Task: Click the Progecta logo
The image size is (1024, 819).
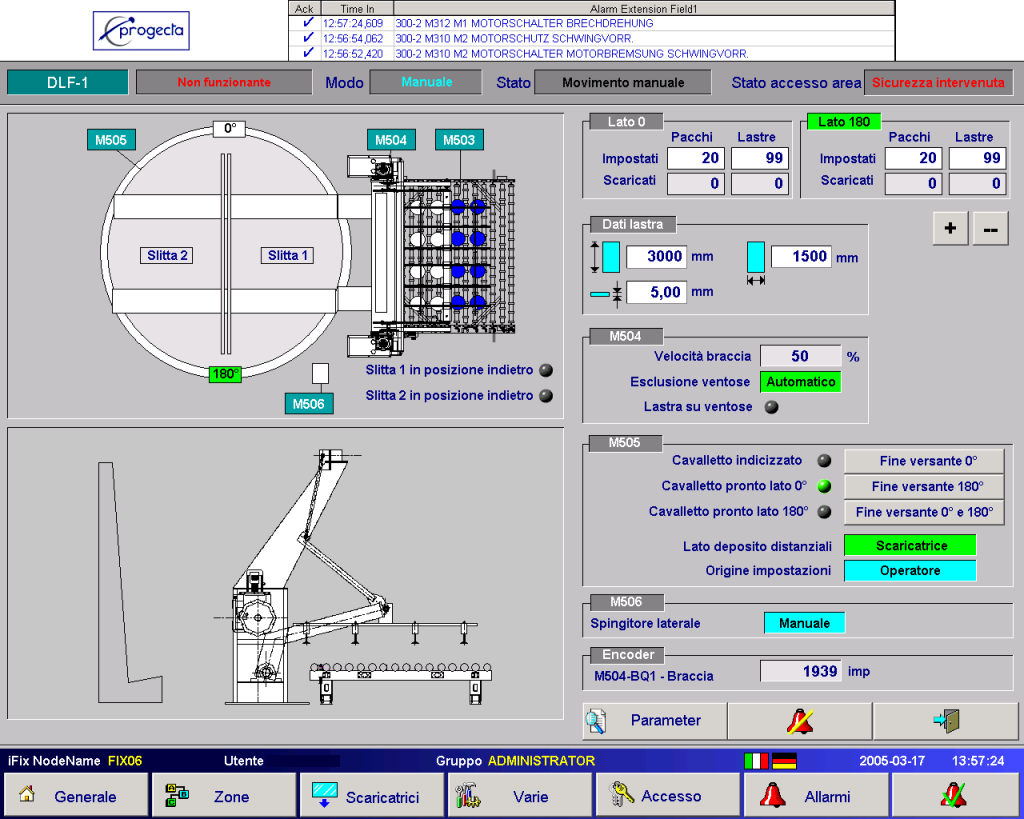Action: point(141,31)
